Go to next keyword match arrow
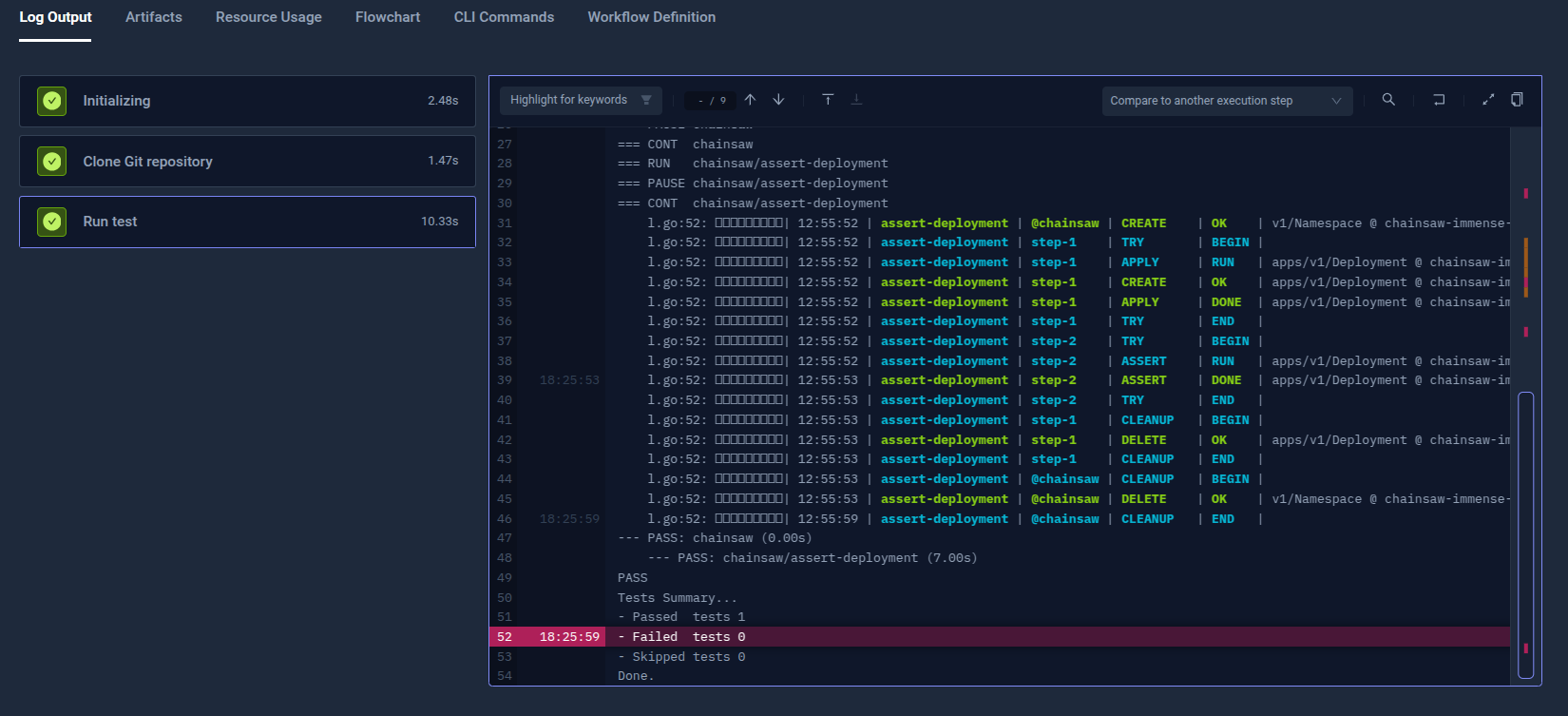 pyautogui.click(x=778, y=100)
